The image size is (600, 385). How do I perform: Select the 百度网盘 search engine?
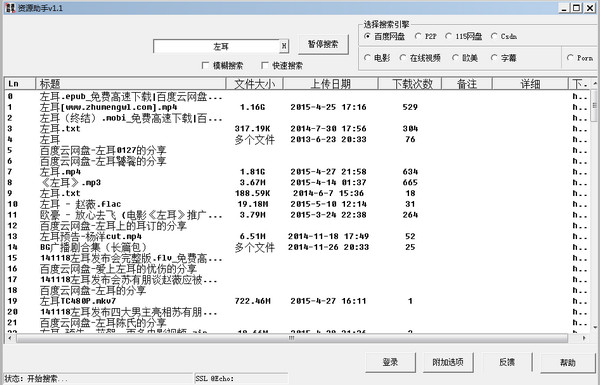point(384,36)
